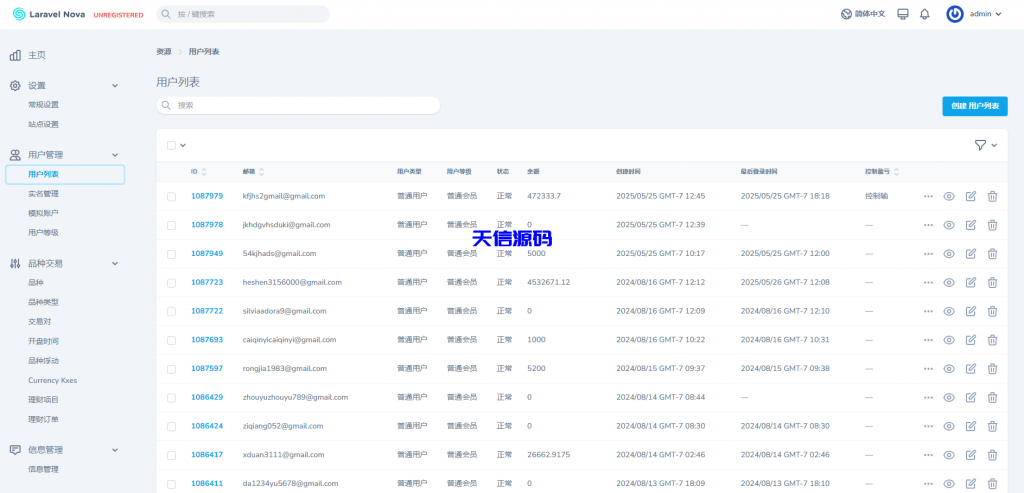Viewport: 1024px width, 493px height.
Task: Tick the select-all checkbox above the table
Action: [x=171, y=145]
